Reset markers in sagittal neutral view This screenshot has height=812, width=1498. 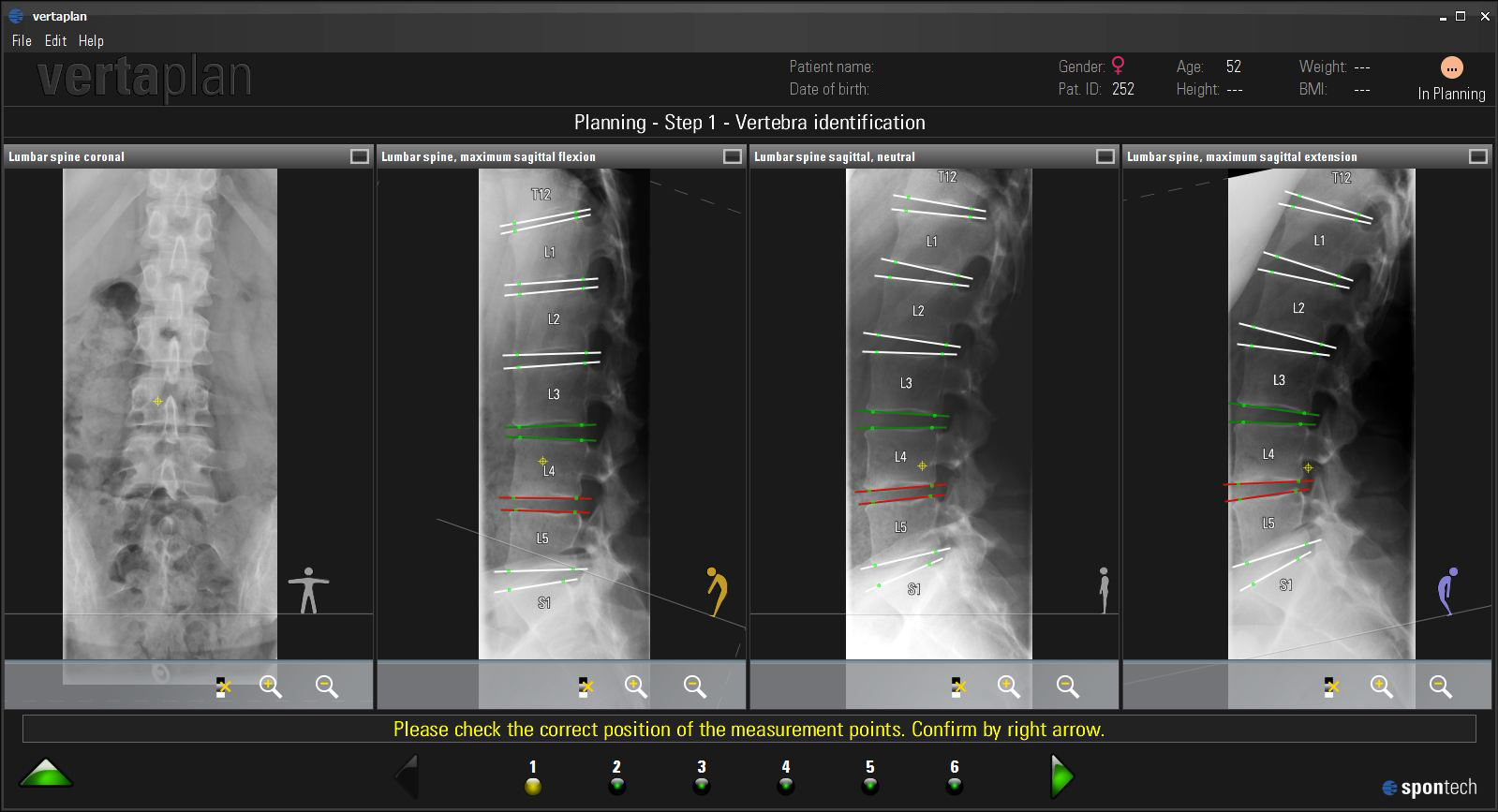(957, 687)
